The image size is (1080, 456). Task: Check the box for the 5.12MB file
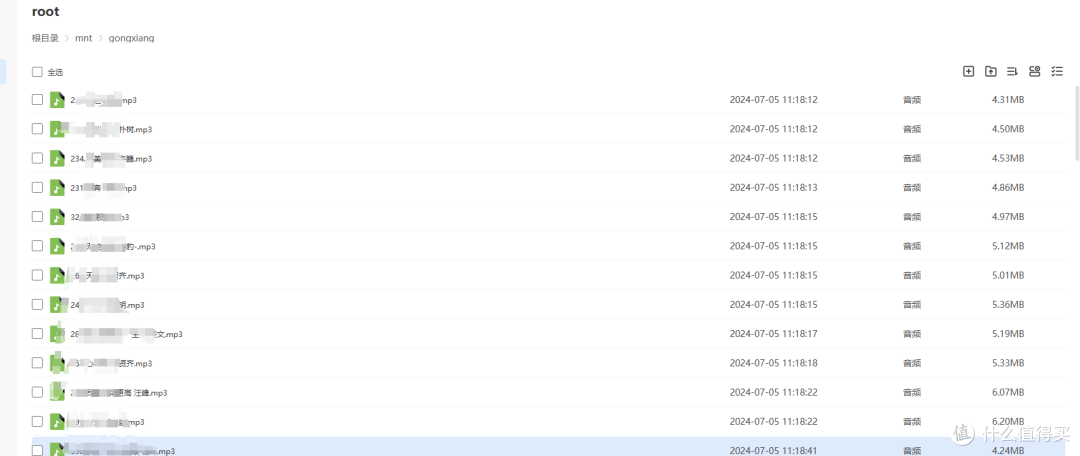[x=37, y=245]
